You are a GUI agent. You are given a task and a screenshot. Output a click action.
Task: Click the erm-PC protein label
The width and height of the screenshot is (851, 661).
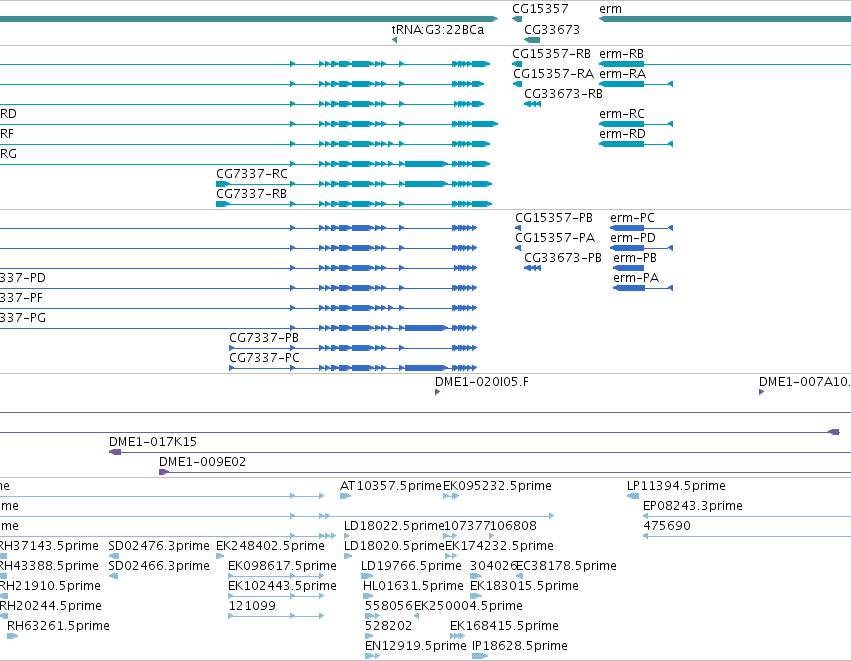pos(632,218)
